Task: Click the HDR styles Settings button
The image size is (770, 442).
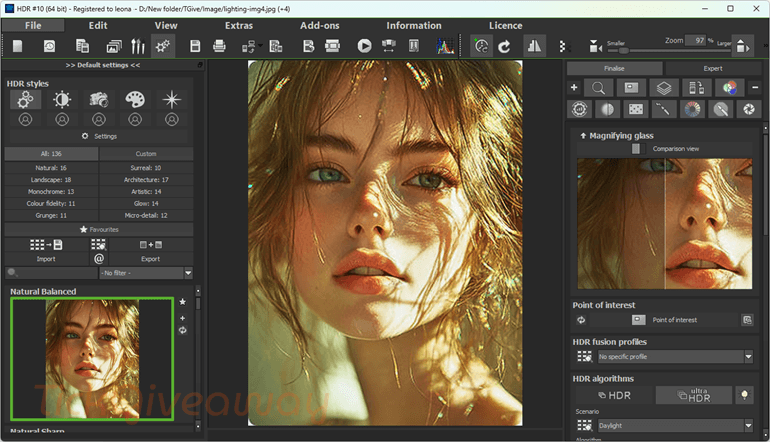Action: 99,136
